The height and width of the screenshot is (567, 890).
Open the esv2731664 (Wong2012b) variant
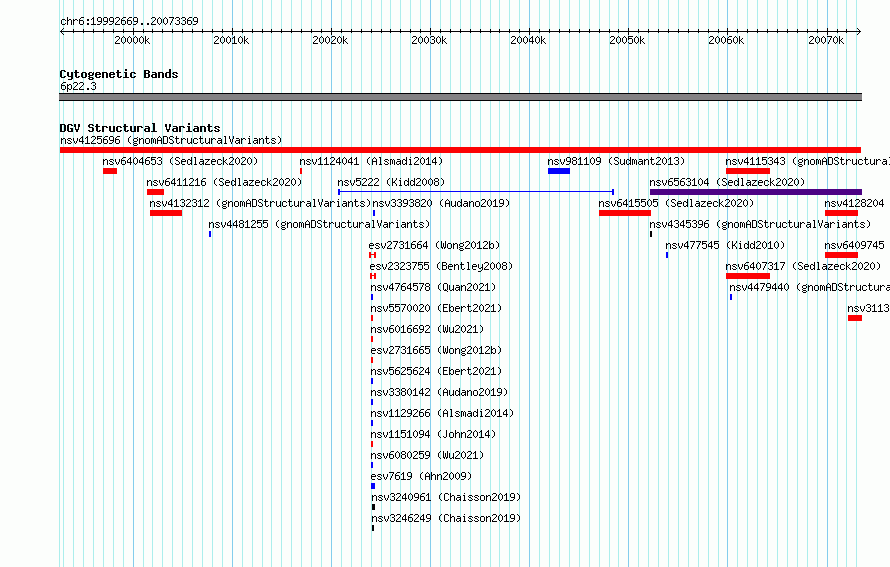tap(434, 245)
